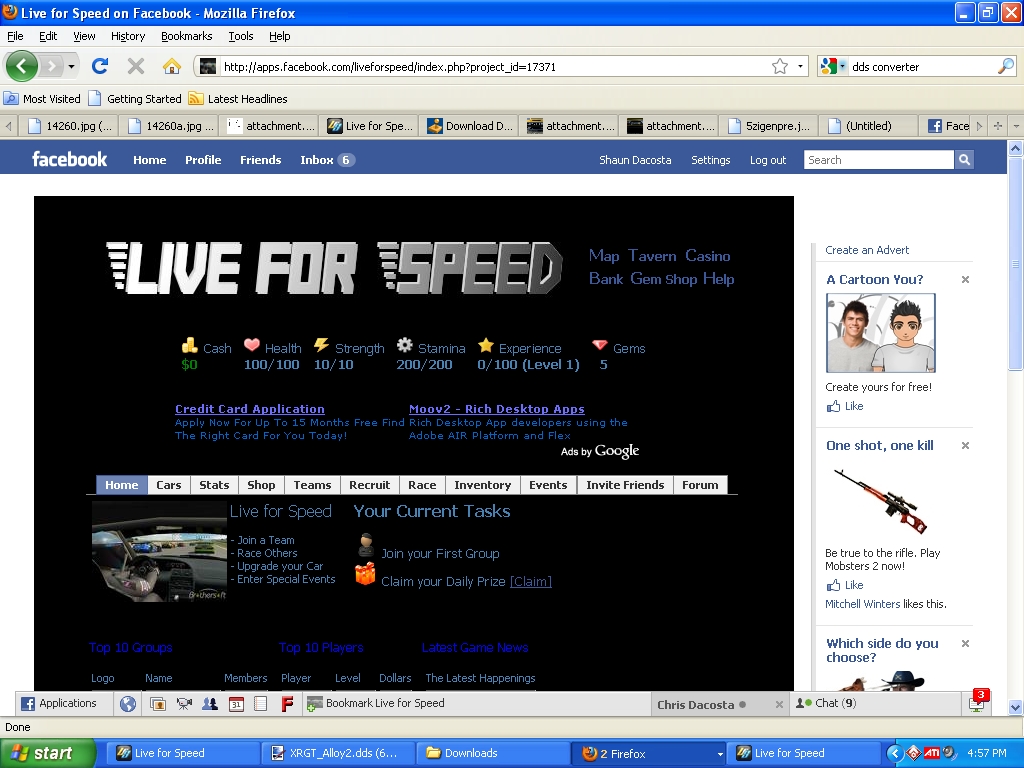
Task: Open the Facebook notifications icon with badge
Action: coord(978,702)
